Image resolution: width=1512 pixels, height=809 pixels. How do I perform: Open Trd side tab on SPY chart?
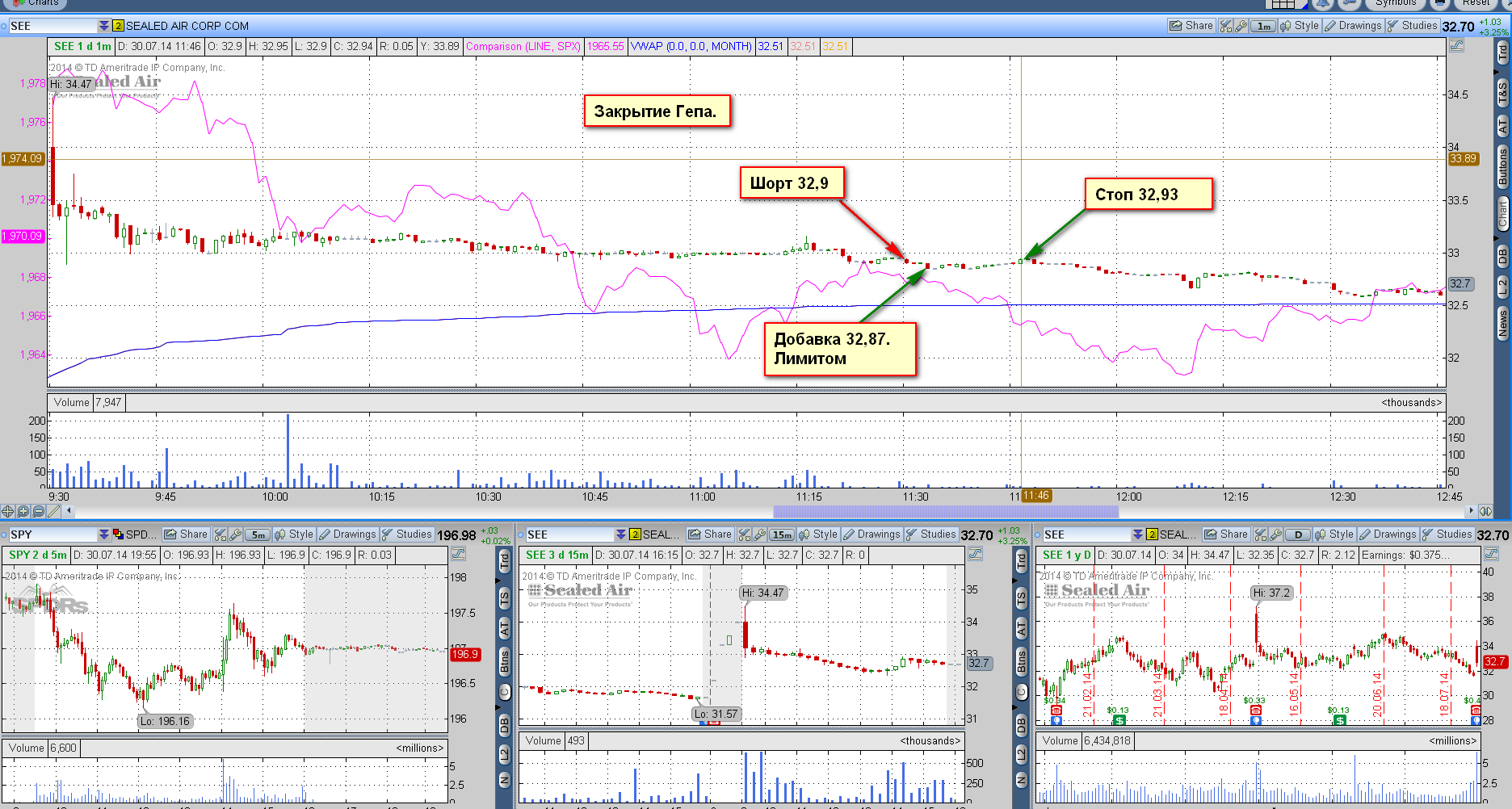[505, 560]
